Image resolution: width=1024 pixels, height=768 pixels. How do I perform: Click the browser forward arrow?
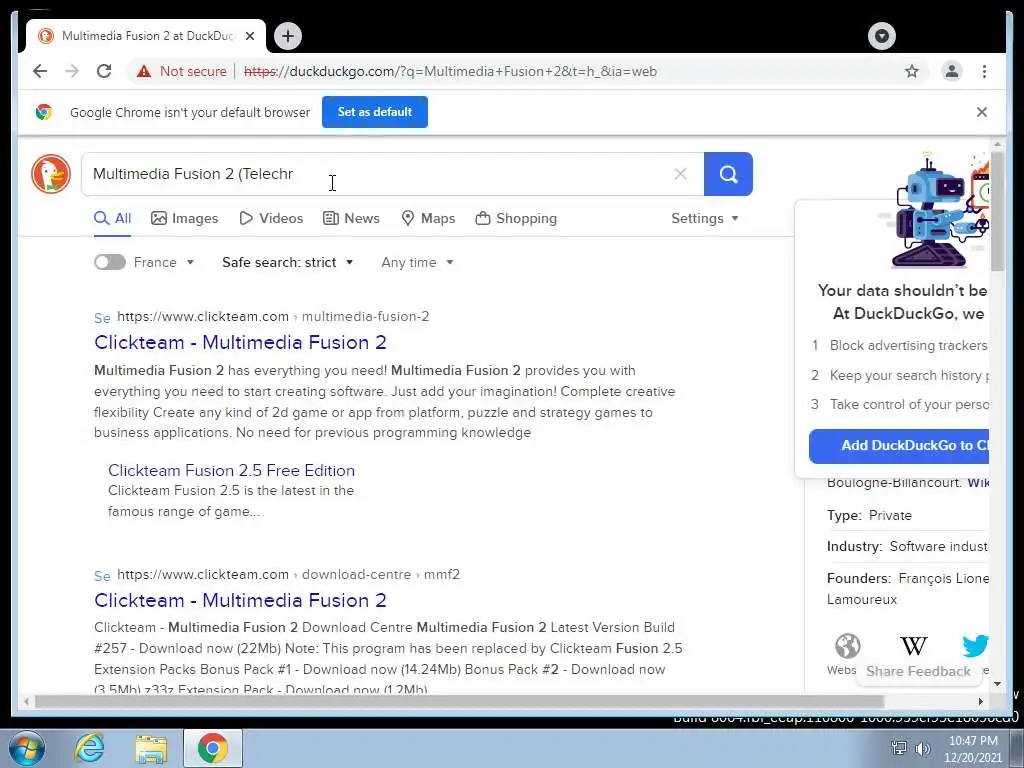72,71
